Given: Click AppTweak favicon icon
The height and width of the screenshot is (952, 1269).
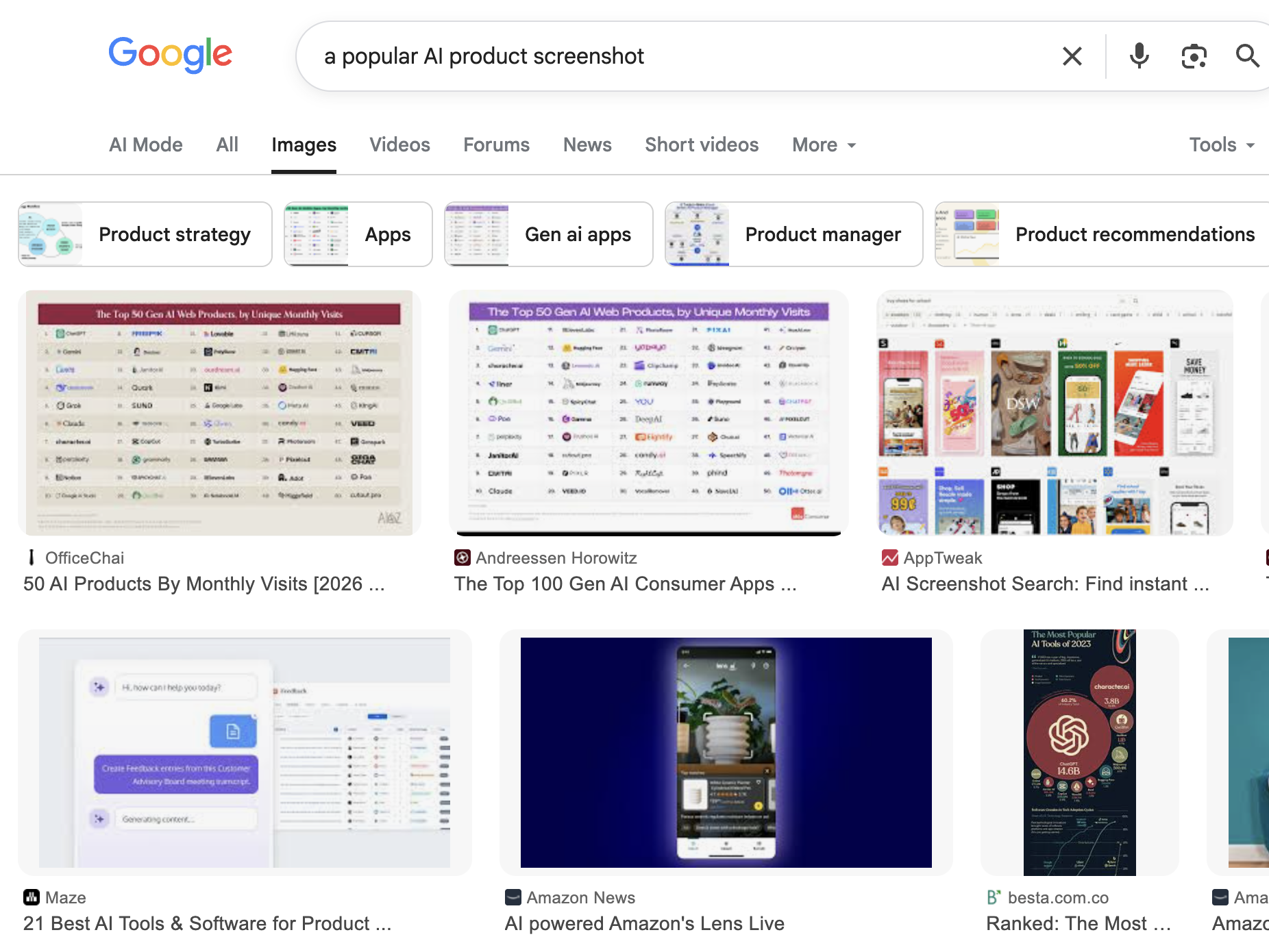Looking at the screenshot, I should [x=890, y=558].
